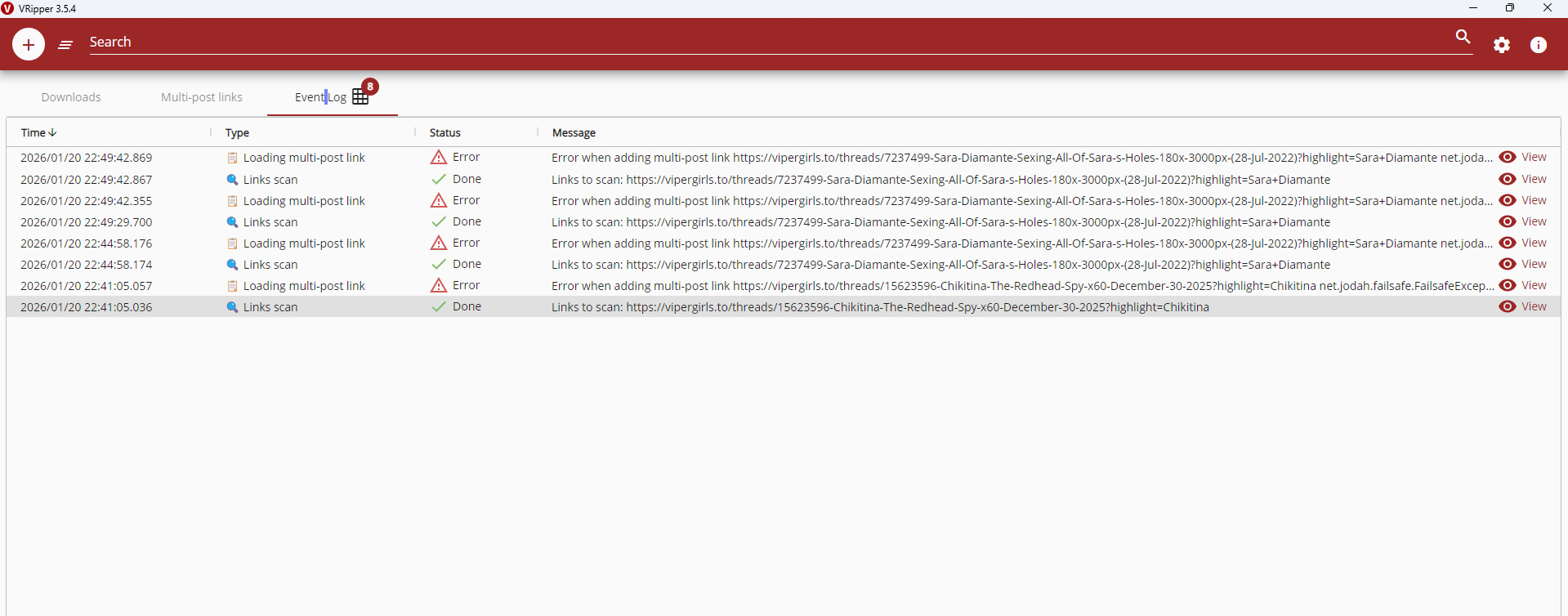Click the Message column header
Viewport: 1568px width, 616px height.
[574, 132]
